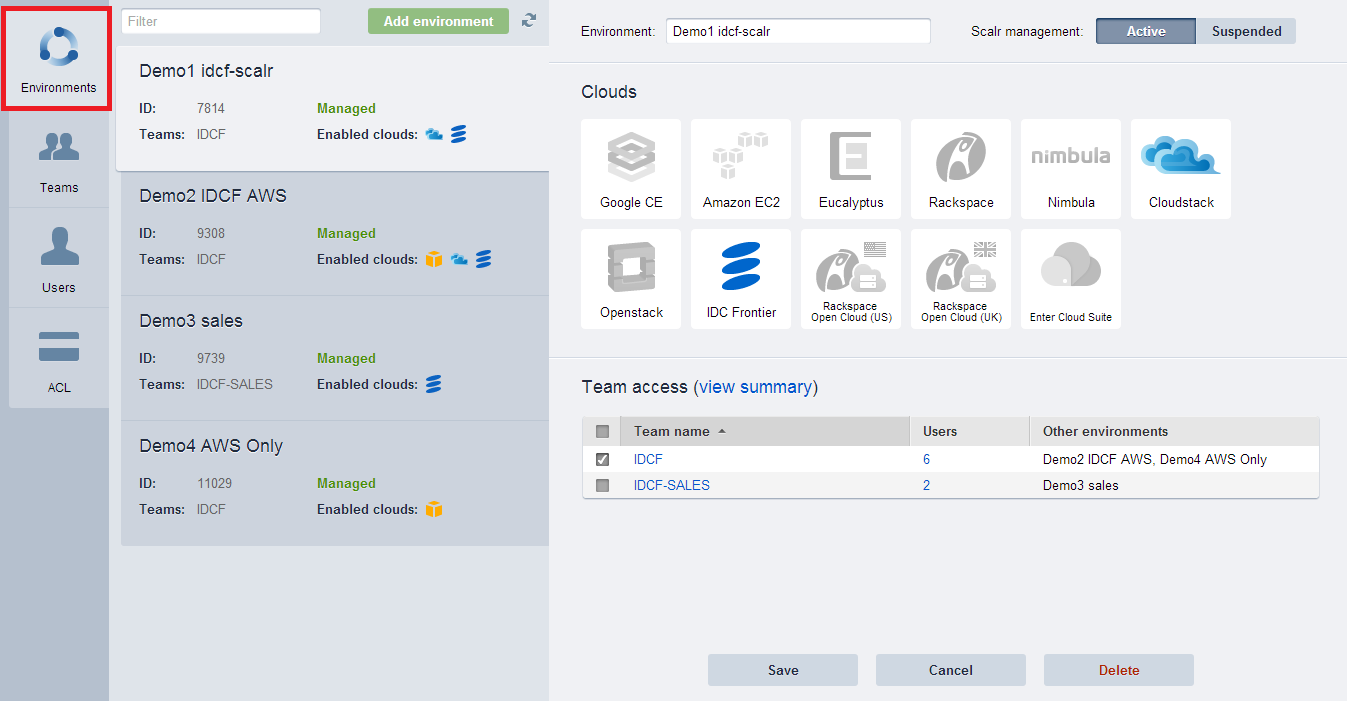Click the Managed status of Demo3 sales

(x=346, y=358)
